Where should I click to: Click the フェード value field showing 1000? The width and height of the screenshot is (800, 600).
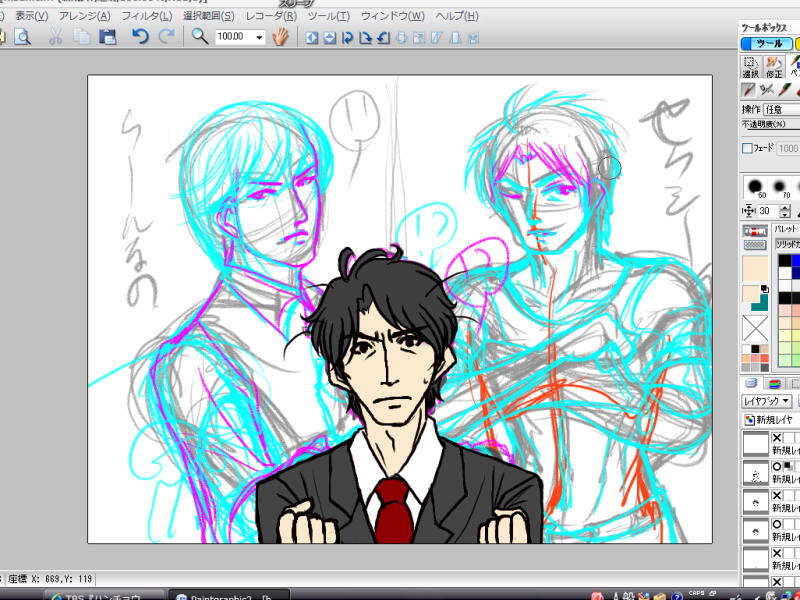click(x=789, y=148)
